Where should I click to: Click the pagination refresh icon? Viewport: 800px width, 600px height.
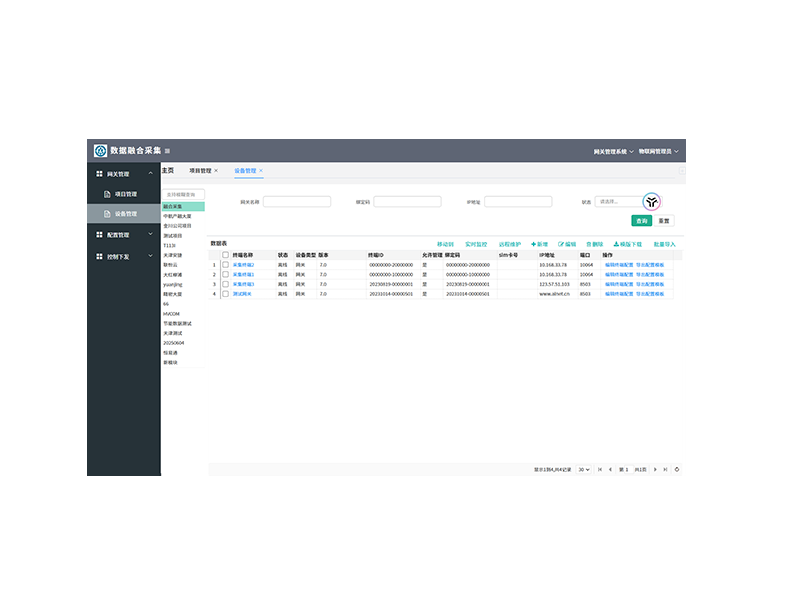click(678, 469)
